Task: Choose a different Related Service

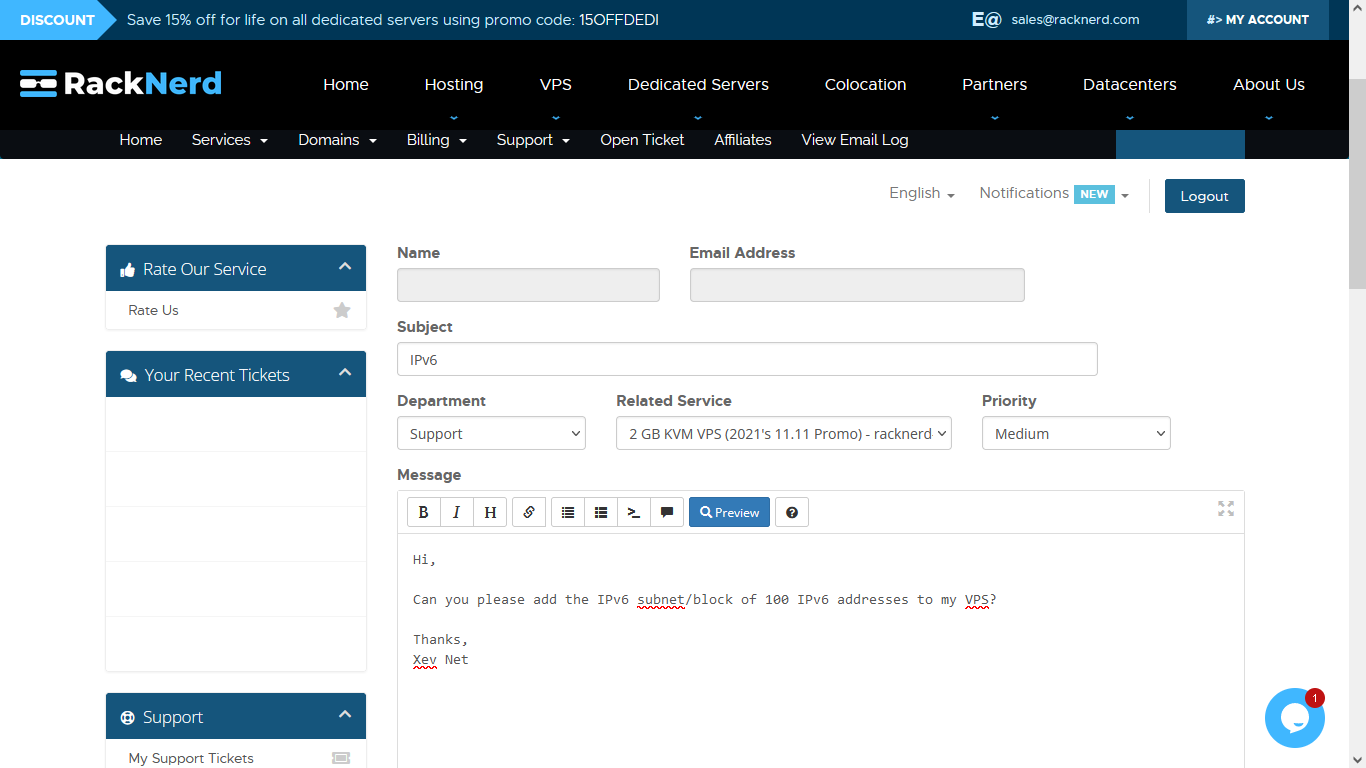Action: (x=783, y=434)
